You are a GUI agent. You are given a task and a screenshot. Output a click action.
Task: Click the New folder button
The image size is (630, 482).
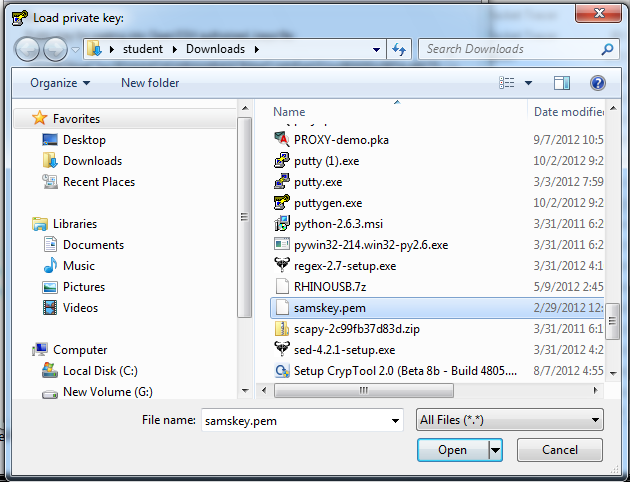tap(150, 83)
